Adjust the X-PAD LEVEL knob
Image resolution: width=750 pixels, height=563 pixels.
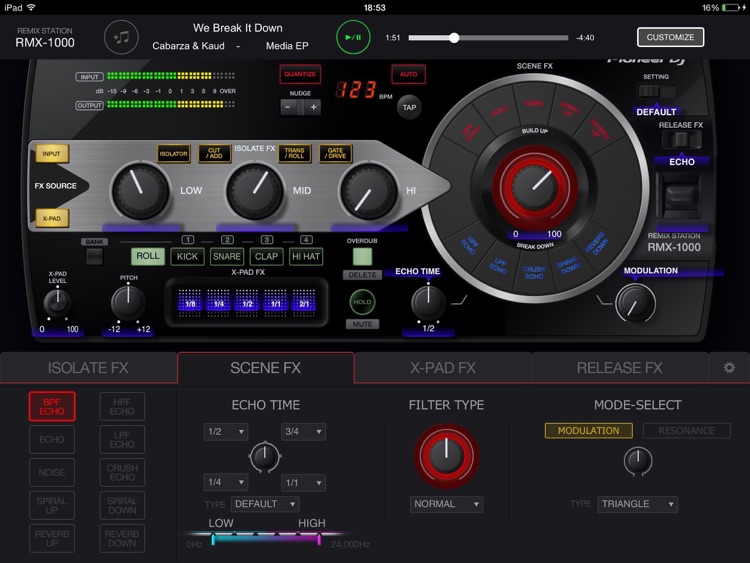point(57,302)
